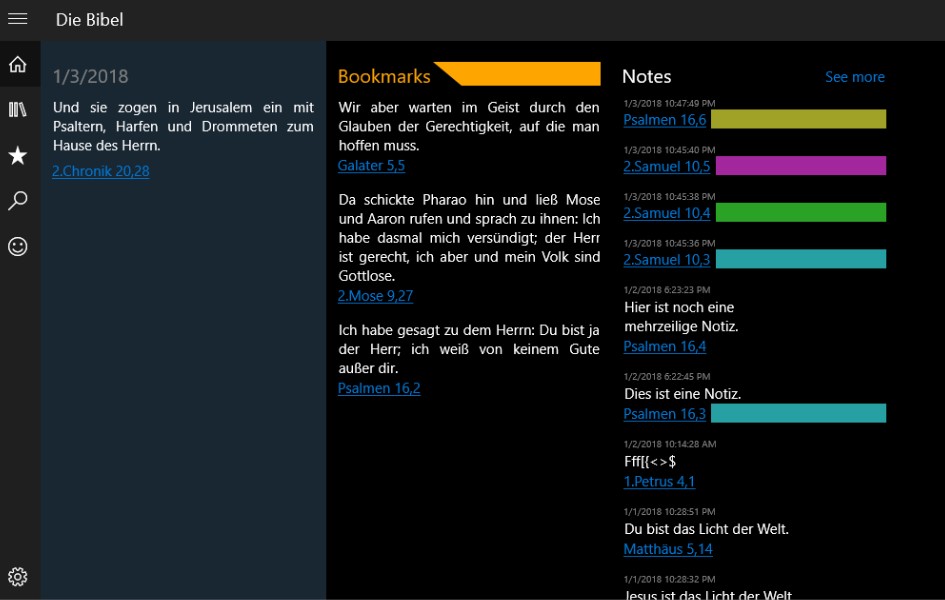945x600 pixels.
Task: Select the Notes section heading
Action: 646,77
